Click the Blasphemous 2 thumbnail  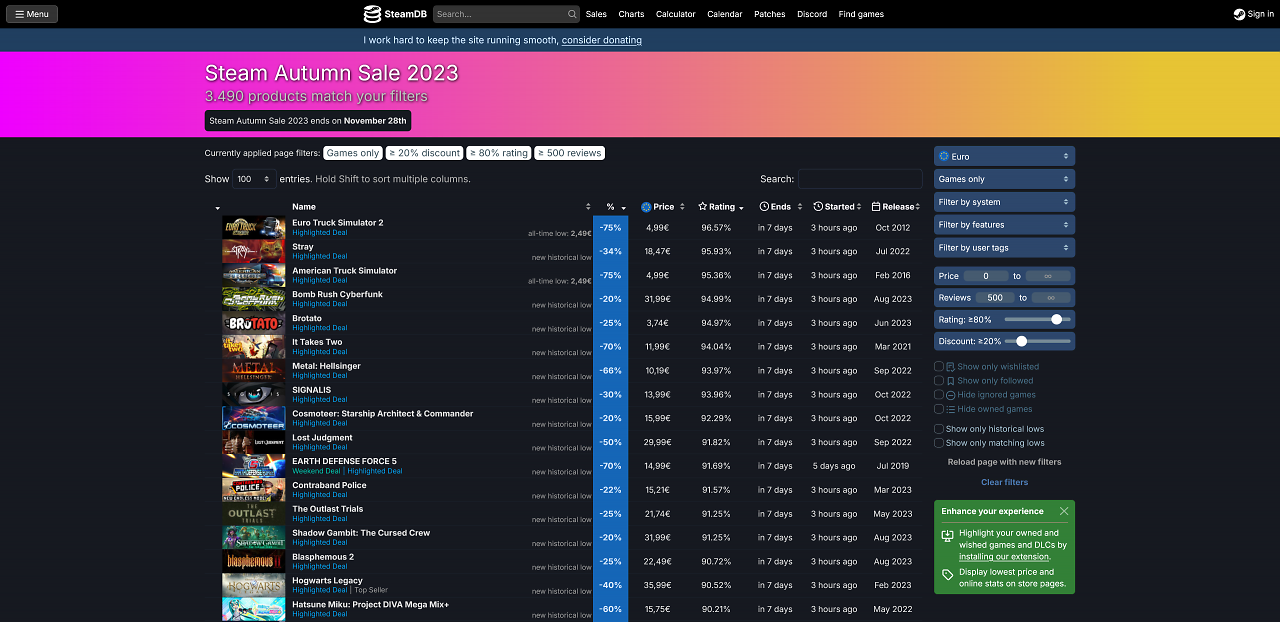coord(254,561)
